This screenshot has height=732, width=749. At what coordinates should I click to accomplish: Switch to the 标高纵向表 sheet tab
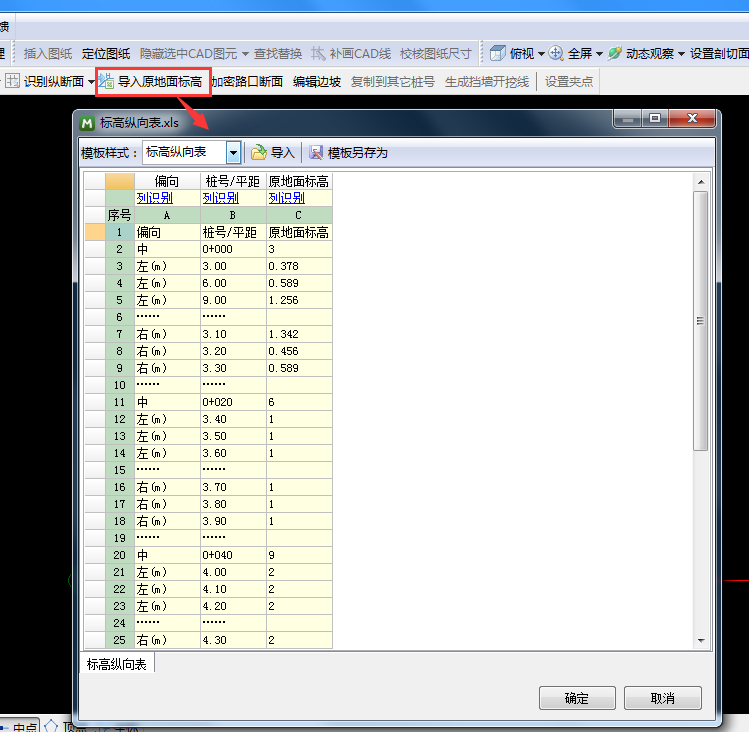pyautogui.click(x=117, y=664)
